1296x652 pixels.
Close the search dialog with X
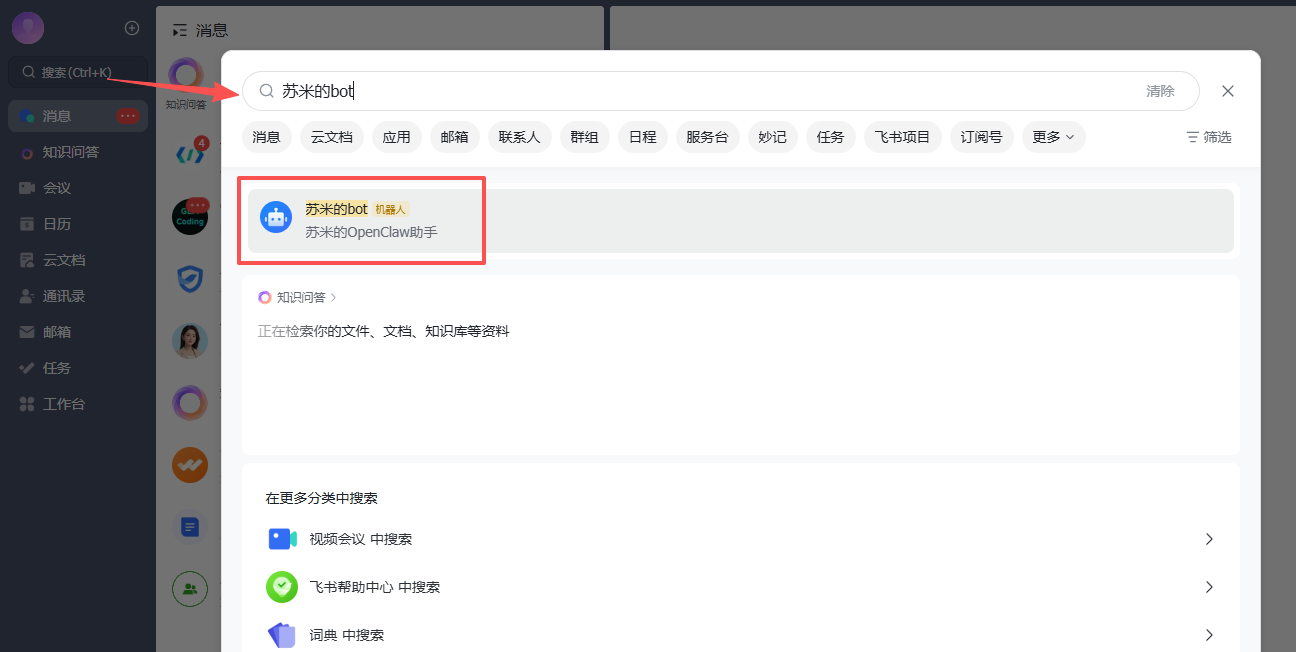coord(1228,91)
